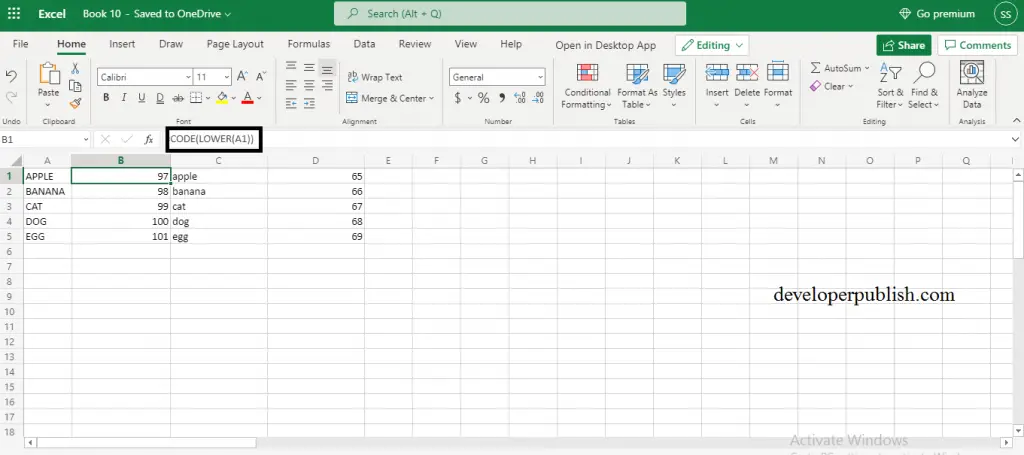Open the Borders dropdown arrow
The height and width of the screenshot is (455, 1024).
pos(208,99)
